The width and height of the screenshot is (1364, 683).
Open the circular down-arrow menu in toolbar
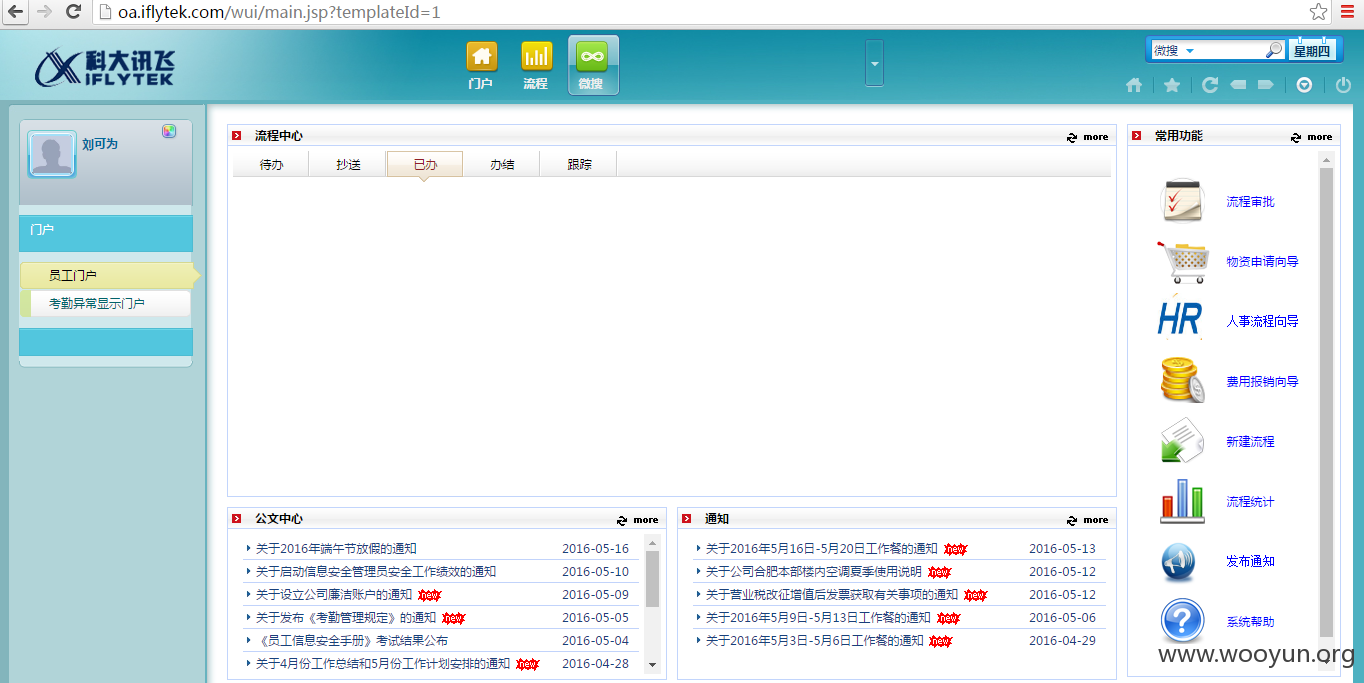[1304, 85]
